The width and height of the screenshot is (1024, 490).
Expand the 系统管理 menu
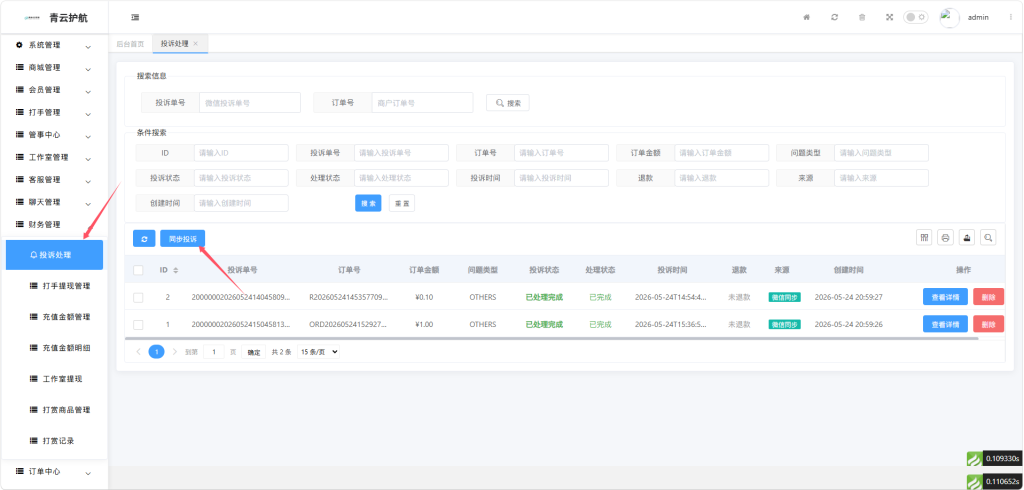coord(54,46)
